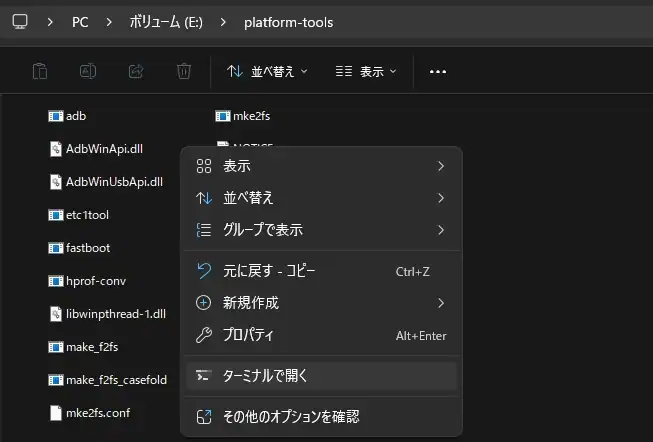Click the PC monitor icon in address bar
653x442 pixels.
click(x=20, y=21)
